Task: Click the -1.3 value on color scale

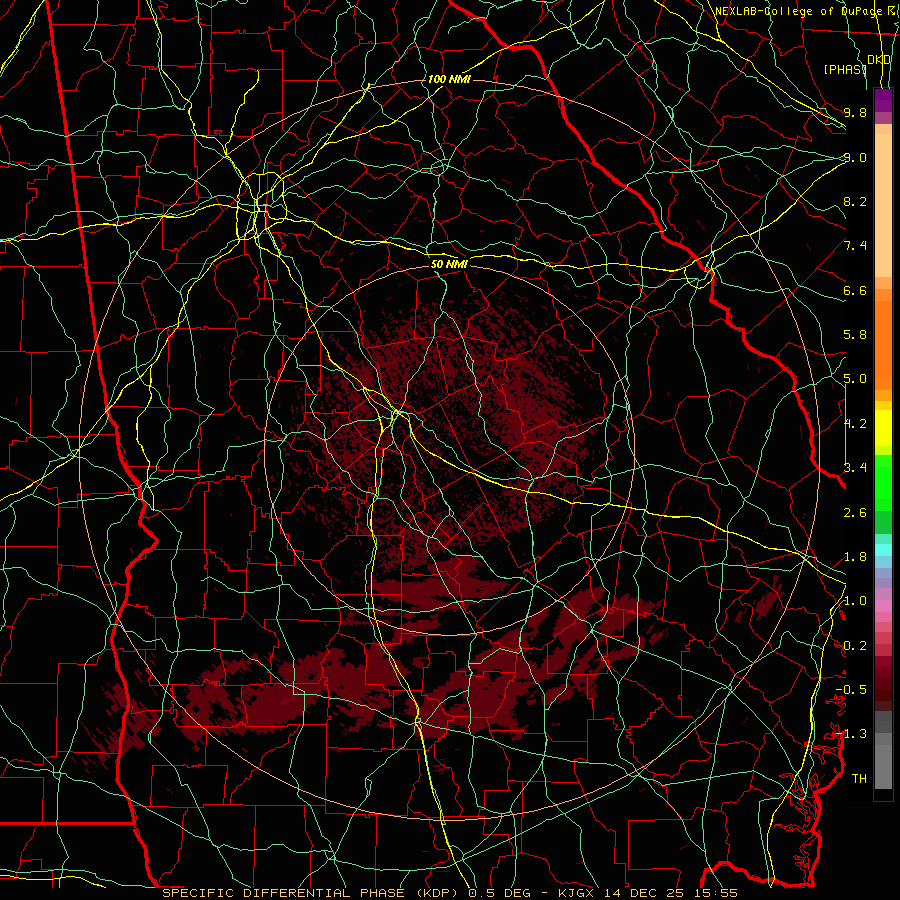Action: [851, 734]
